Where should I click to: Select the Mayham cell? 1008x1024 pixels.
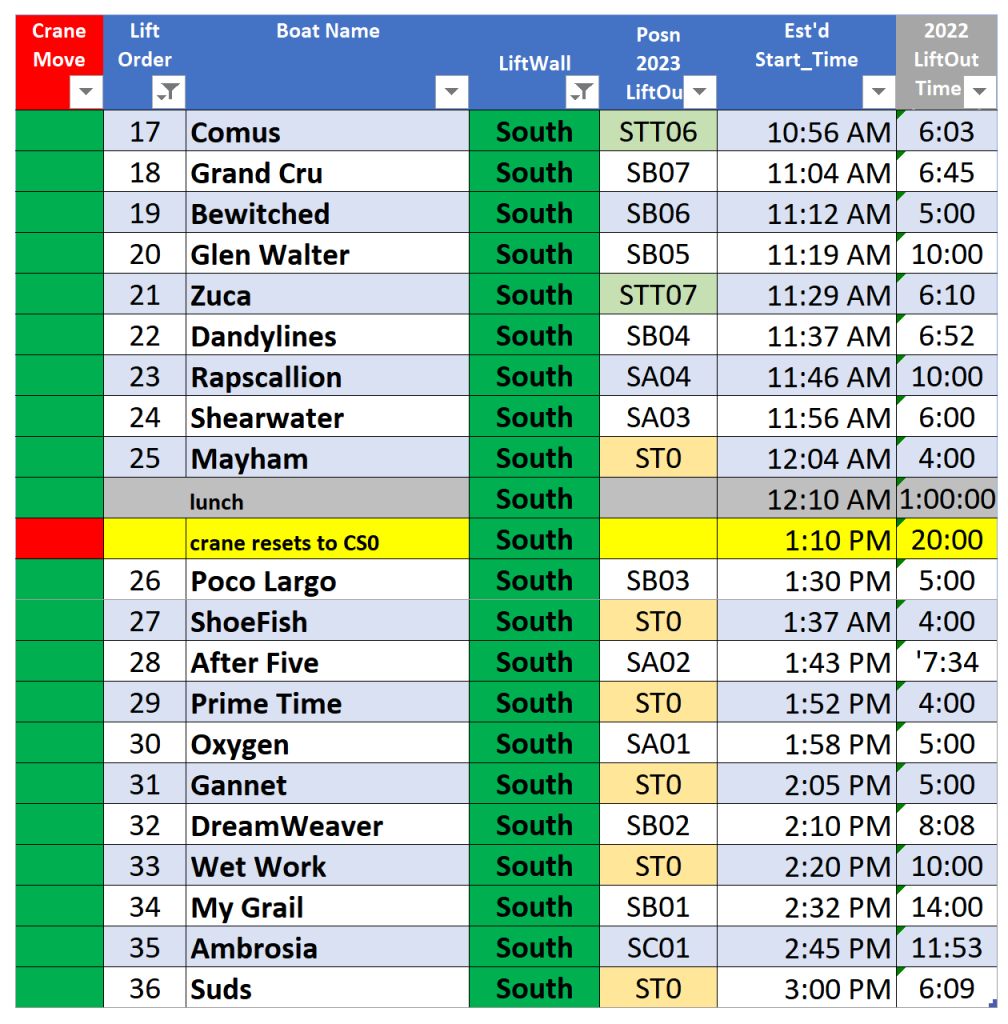[x=327, y=458]
